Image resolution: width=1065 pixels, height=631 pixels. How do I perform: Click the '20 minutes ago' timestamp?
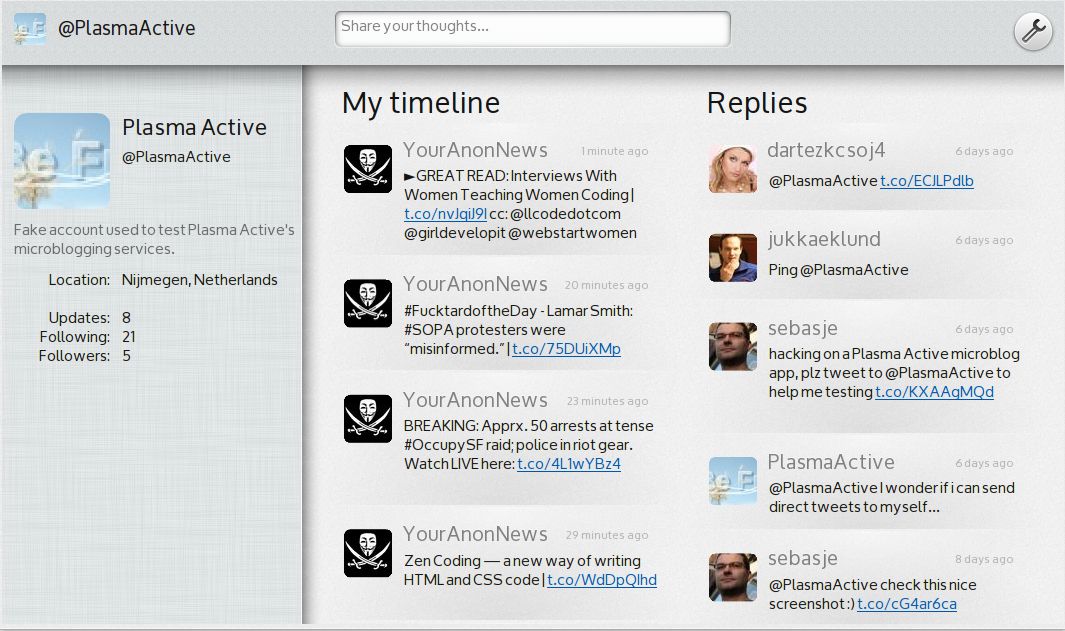pyautogui.click(x=607, y=285)
